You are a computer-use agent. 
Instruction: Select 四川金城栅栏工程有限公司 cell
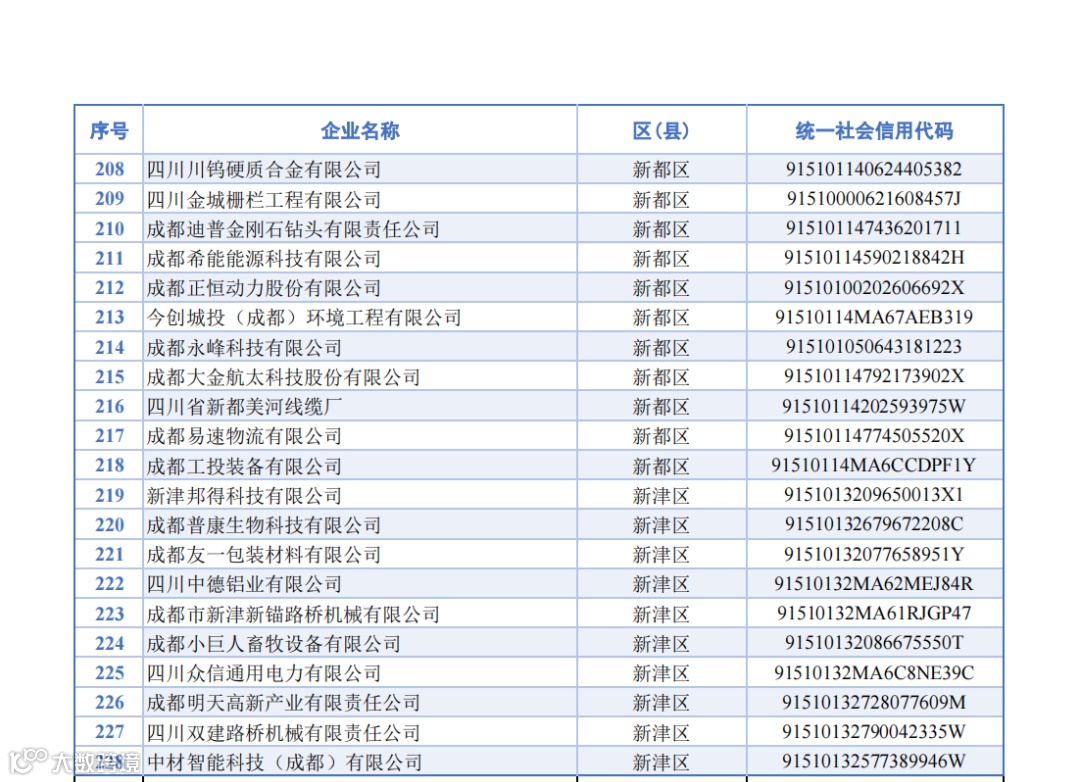264,200
